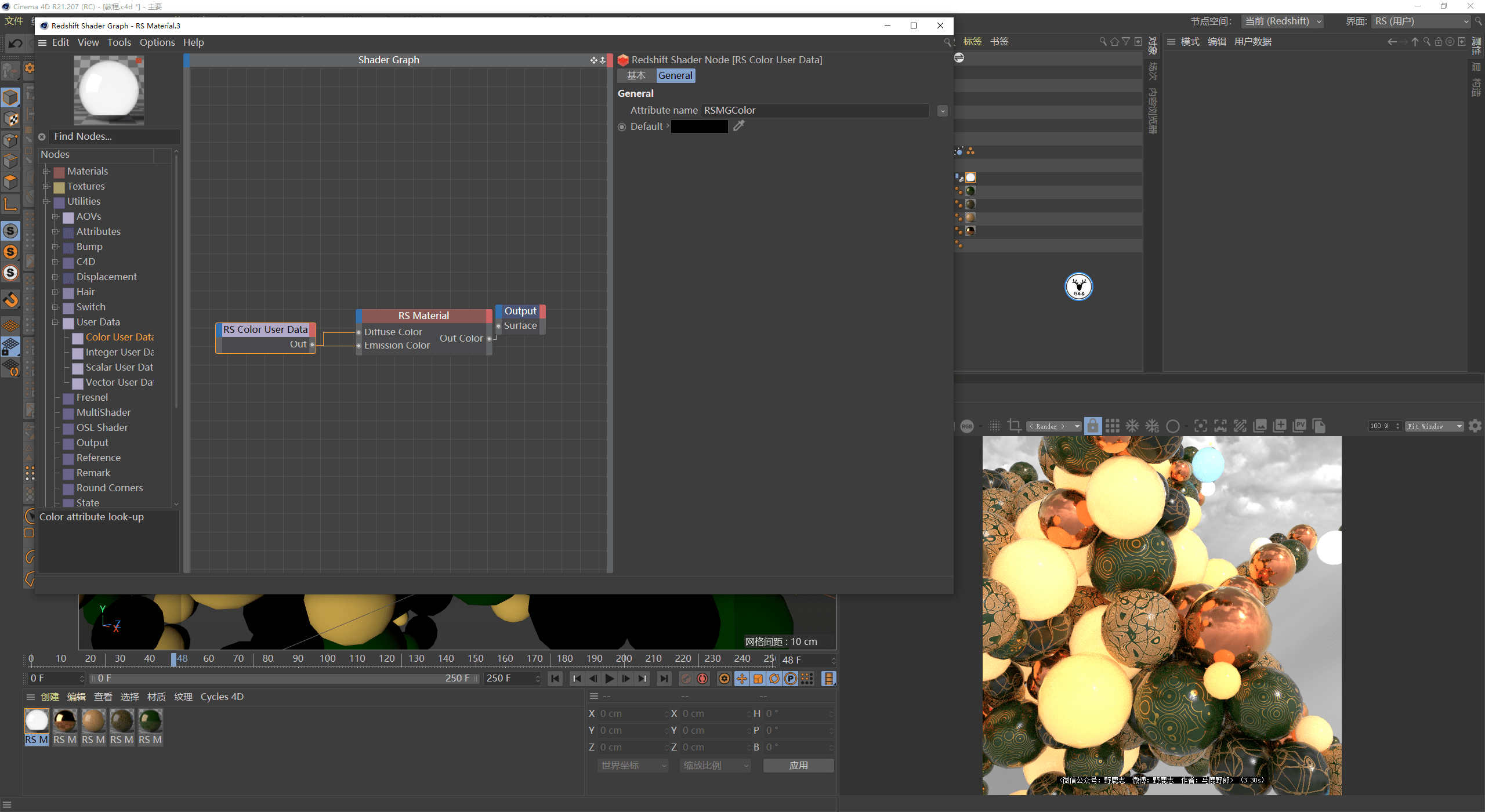Expand the Materials node category
This screenshot has height=812, width=1485.
click(x=46, y=172)
